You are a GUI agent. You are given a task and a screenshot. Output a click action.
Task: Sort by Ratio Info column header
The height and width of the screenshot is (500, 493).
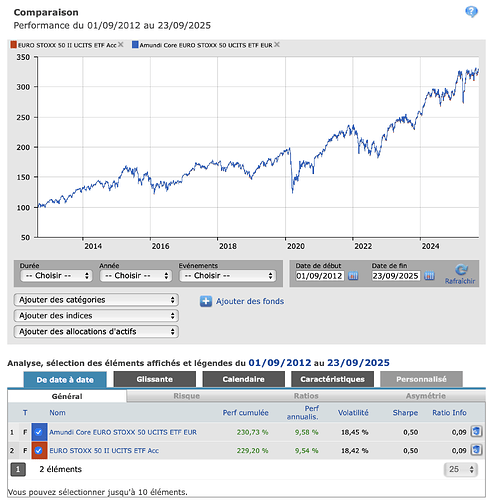pos(449,413)
